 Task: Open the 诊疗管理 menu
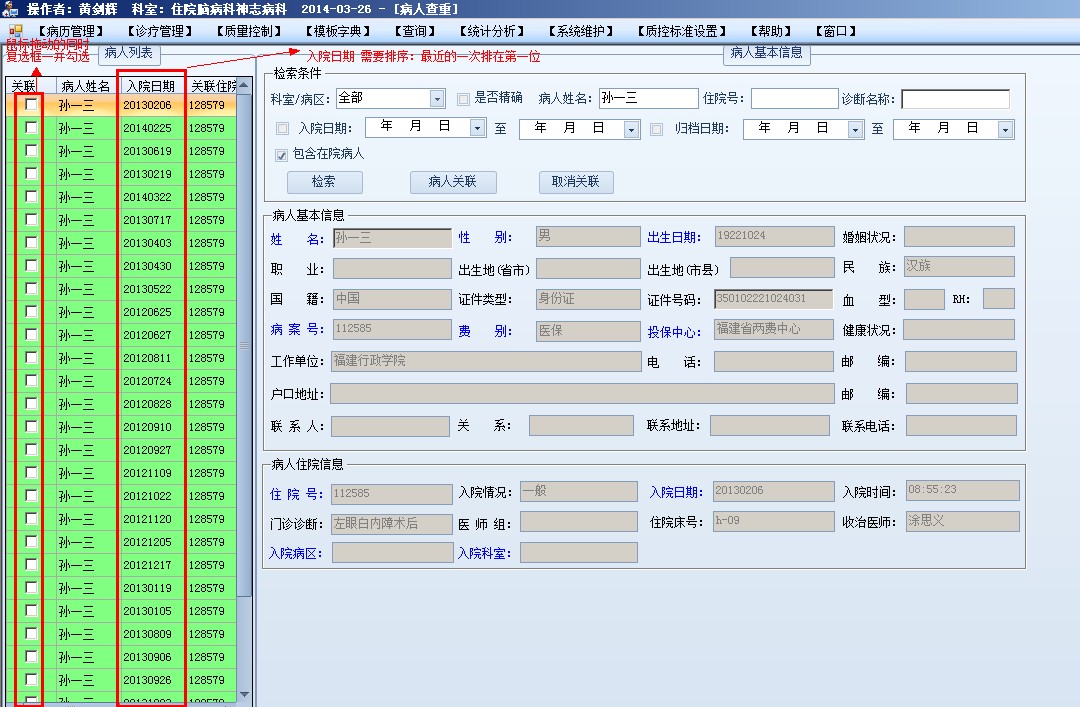pyautogui.click(x=160, y=31)
